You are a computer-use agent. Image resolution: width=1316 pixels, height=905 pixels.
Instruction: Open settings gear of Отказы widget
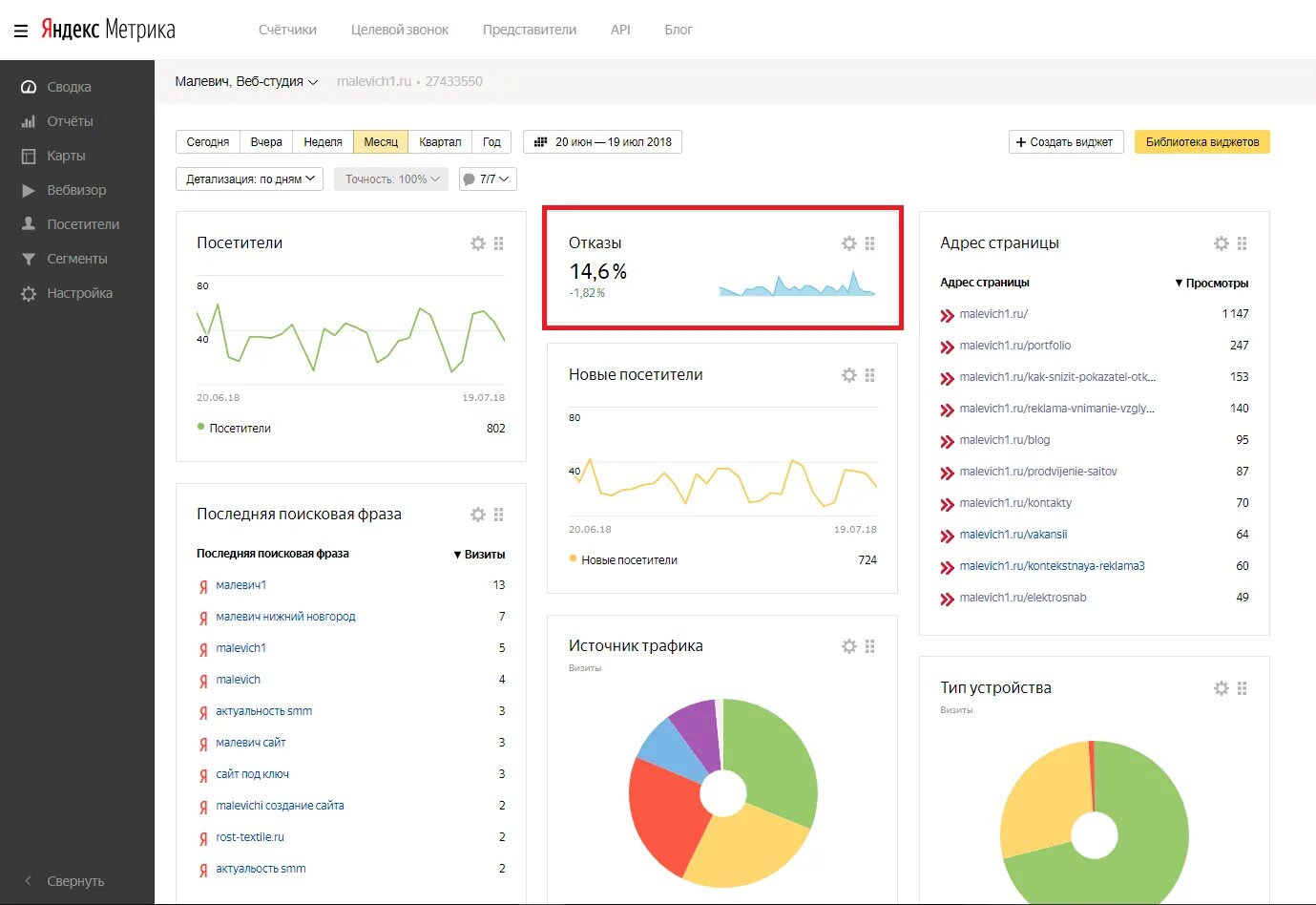[x=849, y=243]
